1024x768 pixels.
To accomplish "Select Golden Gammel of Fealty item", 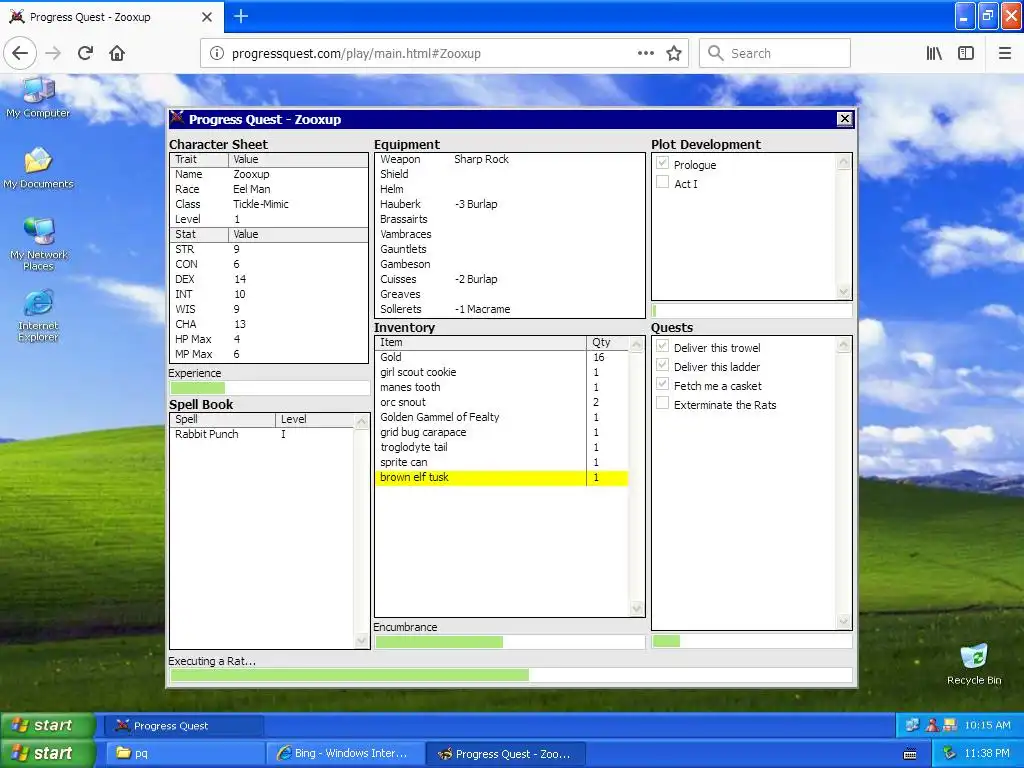I will (502, 417).
